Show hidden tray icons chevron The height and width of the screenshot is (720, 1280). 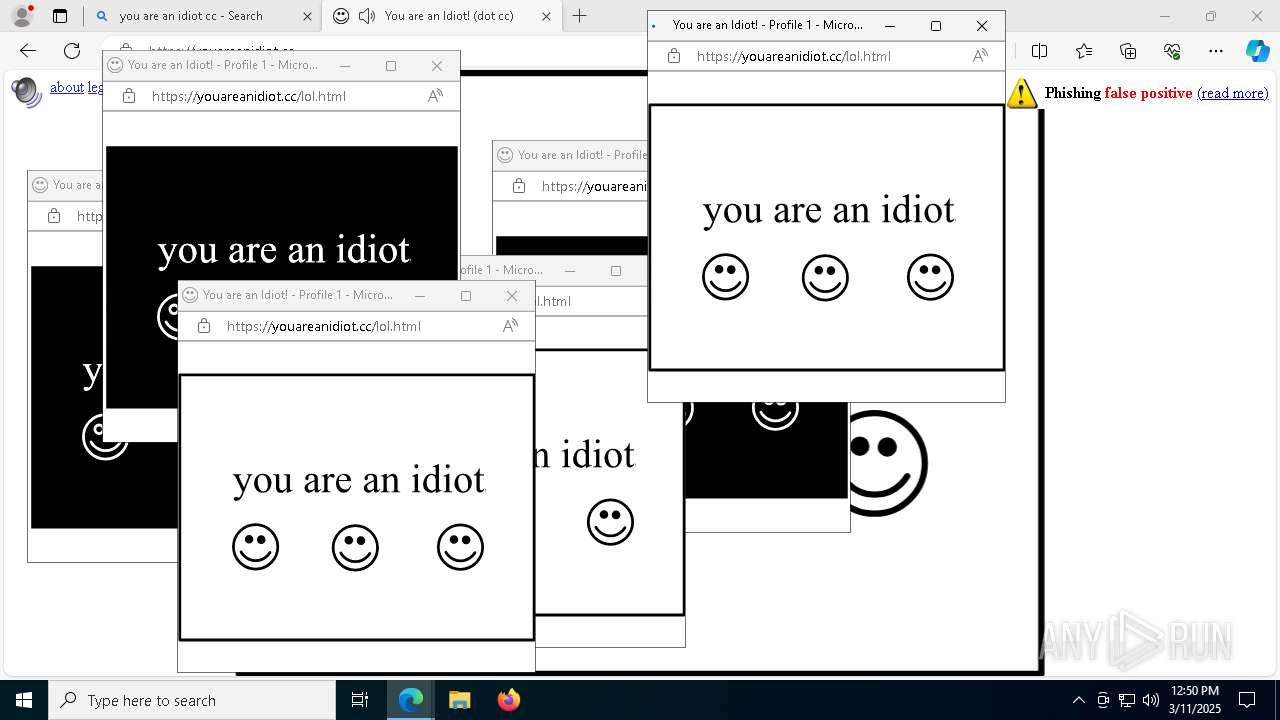pyautogui.click(x=1078, y=700)
